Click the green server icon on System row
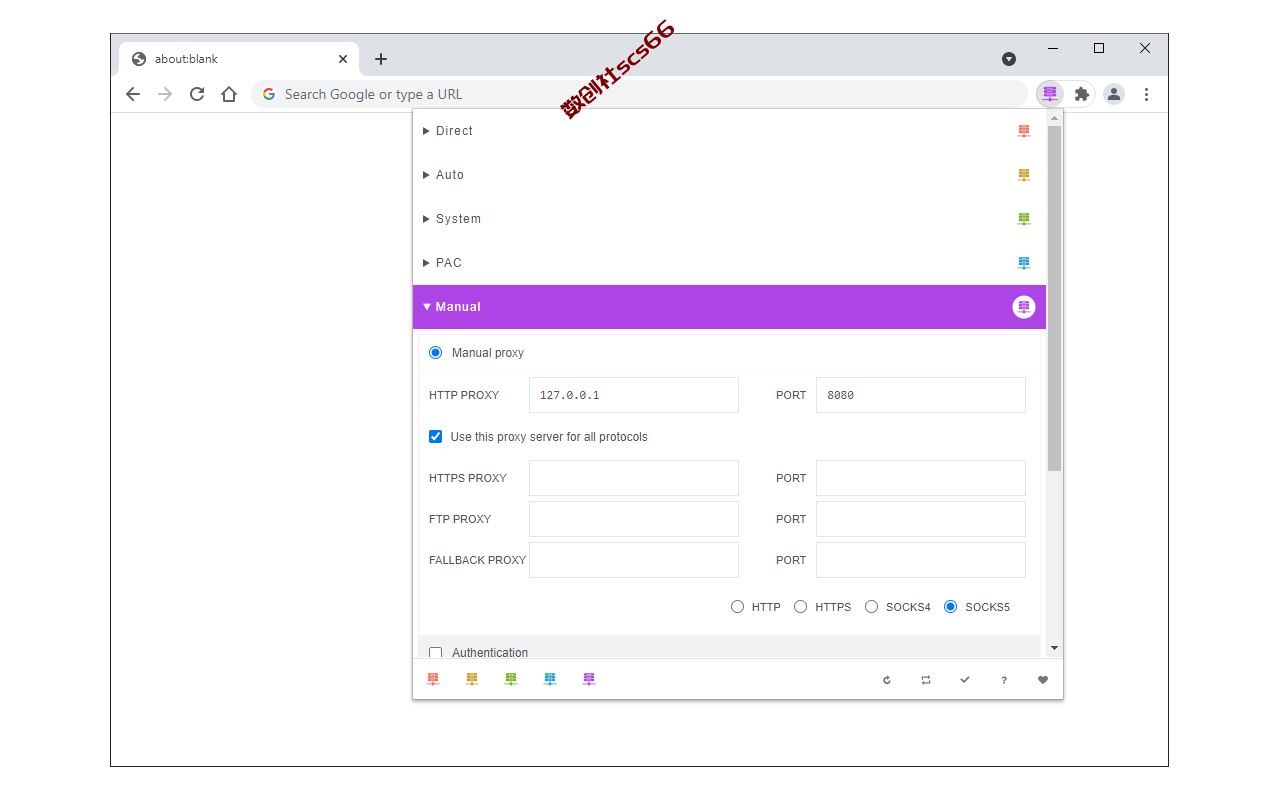This screenshot has height=800, width=1280. (1024, 219)
